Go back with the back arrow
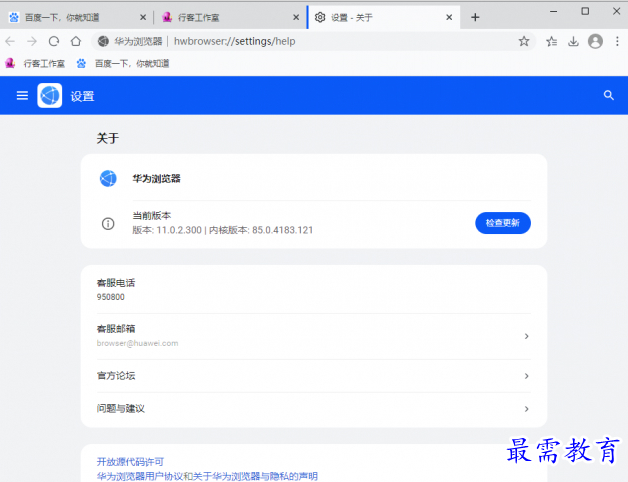The image size is (628, 482). [10, 41]
